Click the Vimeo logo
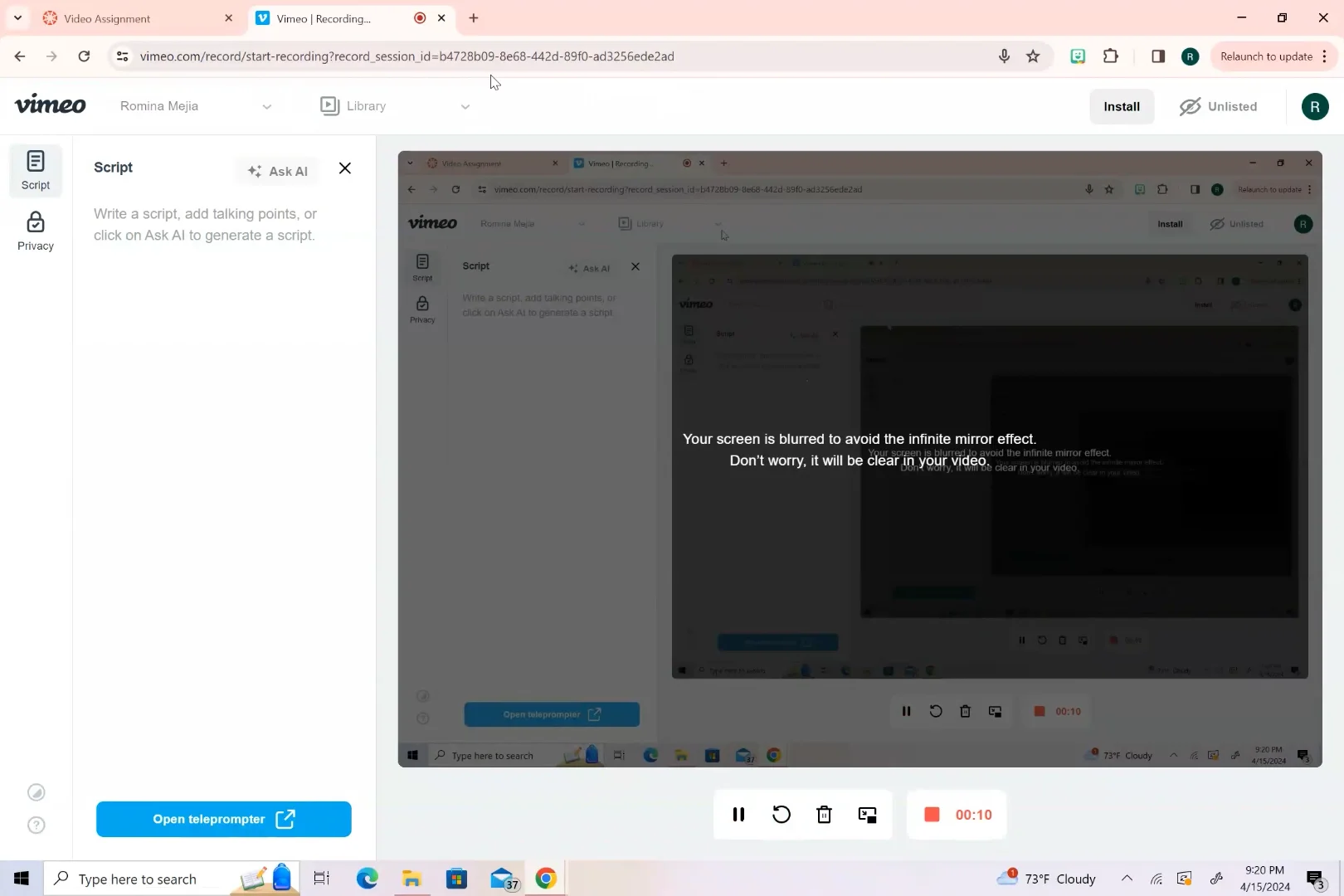Image resolution: width=1344 pixels, height=896 pixels. click(x=51, y=105)
